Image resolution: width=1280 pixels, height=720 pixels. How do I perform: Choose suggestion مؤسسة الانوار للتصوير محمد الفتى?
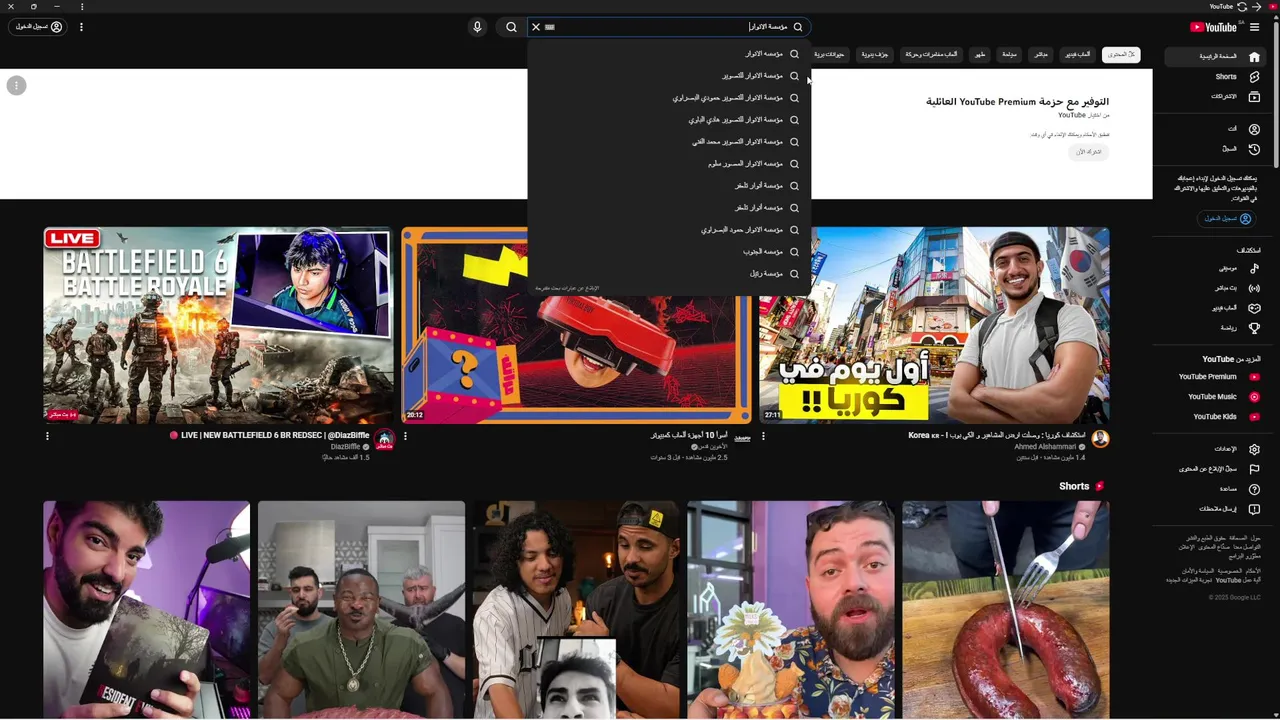tap(669, 142)
